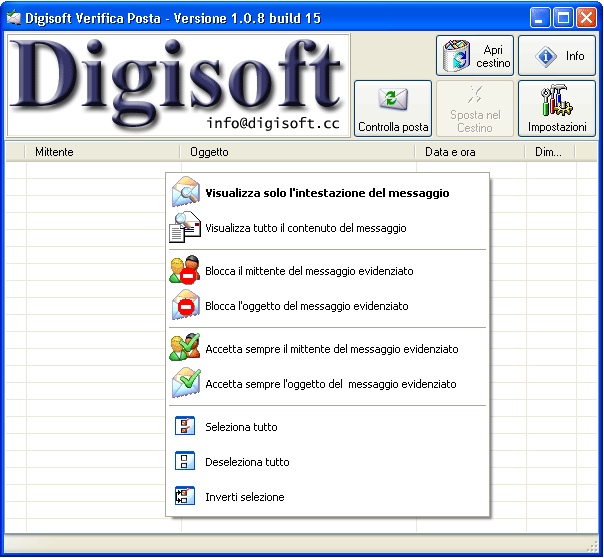
Task: Click the document icon for full message content
Action: pyautogui.click(x=186, y=228)
